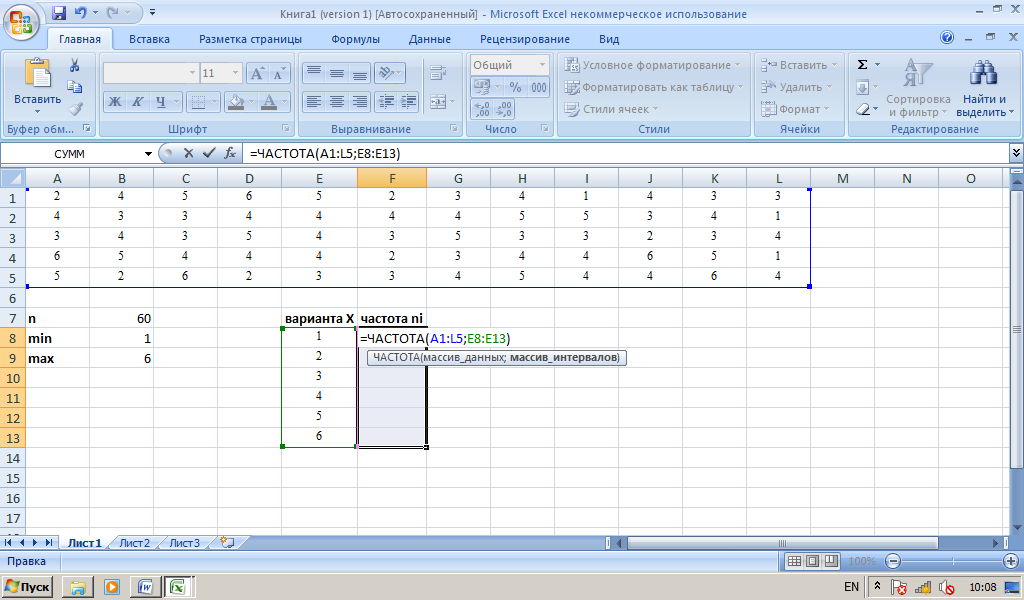Screen dimensions: 1024x600
Task: Click the Percent Style button
Action: tap(515, 87)
